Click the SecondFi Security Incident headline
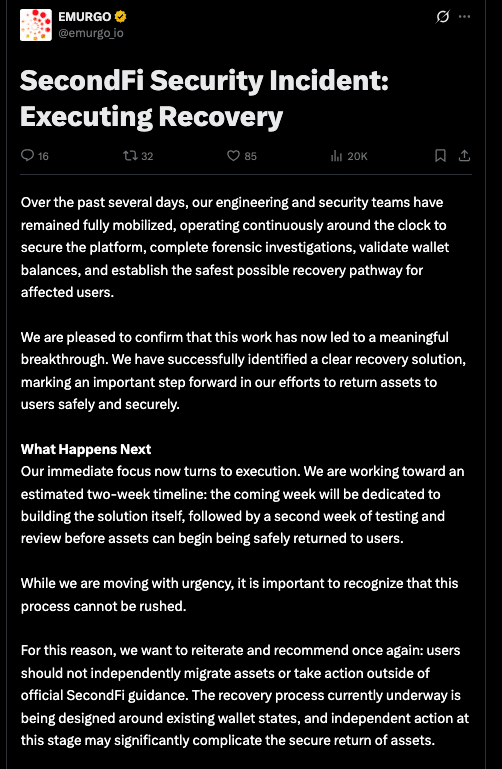 tap(204, 98)
